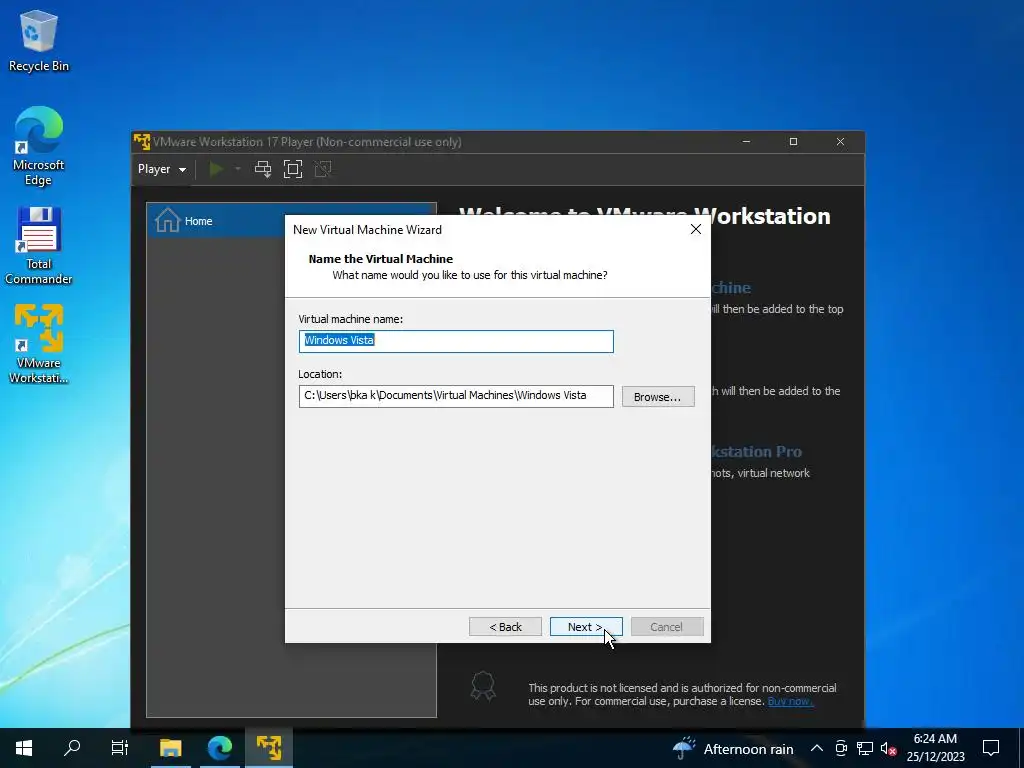Click VMware Player taskbar icon

[269, 748]
